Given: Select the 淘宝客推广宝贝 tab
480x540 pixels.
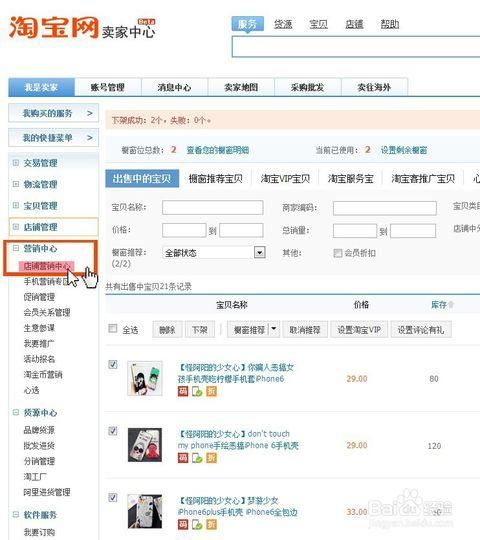Looking at the screenshot, I should click(x=423, y=178).
